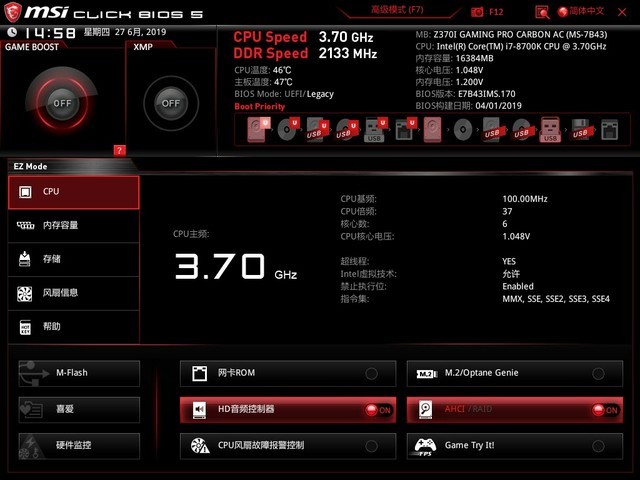This screenshot has width=640, height=480.
Task: Click the CPU基频 100.00MHz value
Action: point(525,199)
